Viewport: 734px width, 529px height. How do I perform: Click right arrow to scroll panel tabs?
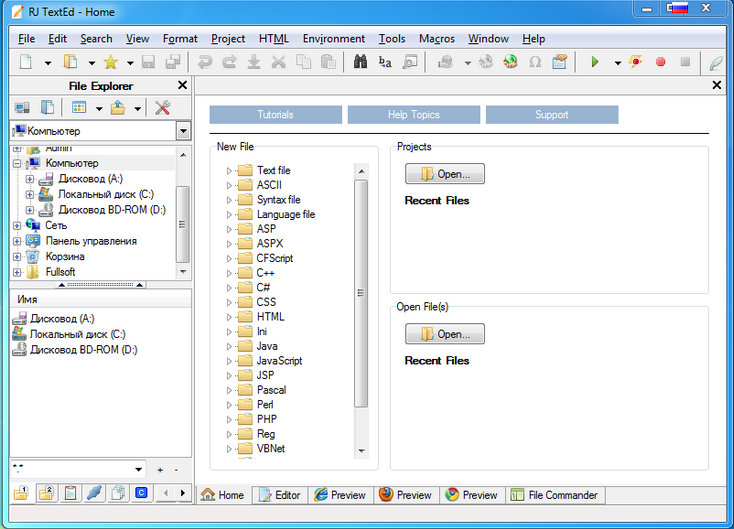pyautogui.click(x=183, y=493)
